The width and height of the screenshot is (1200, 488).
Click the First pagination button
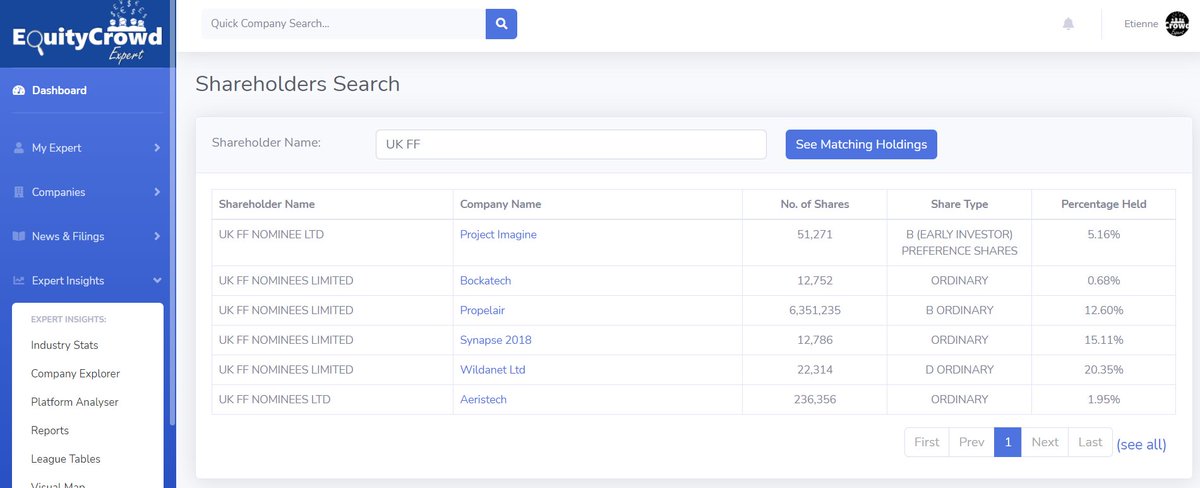(927, 442)
